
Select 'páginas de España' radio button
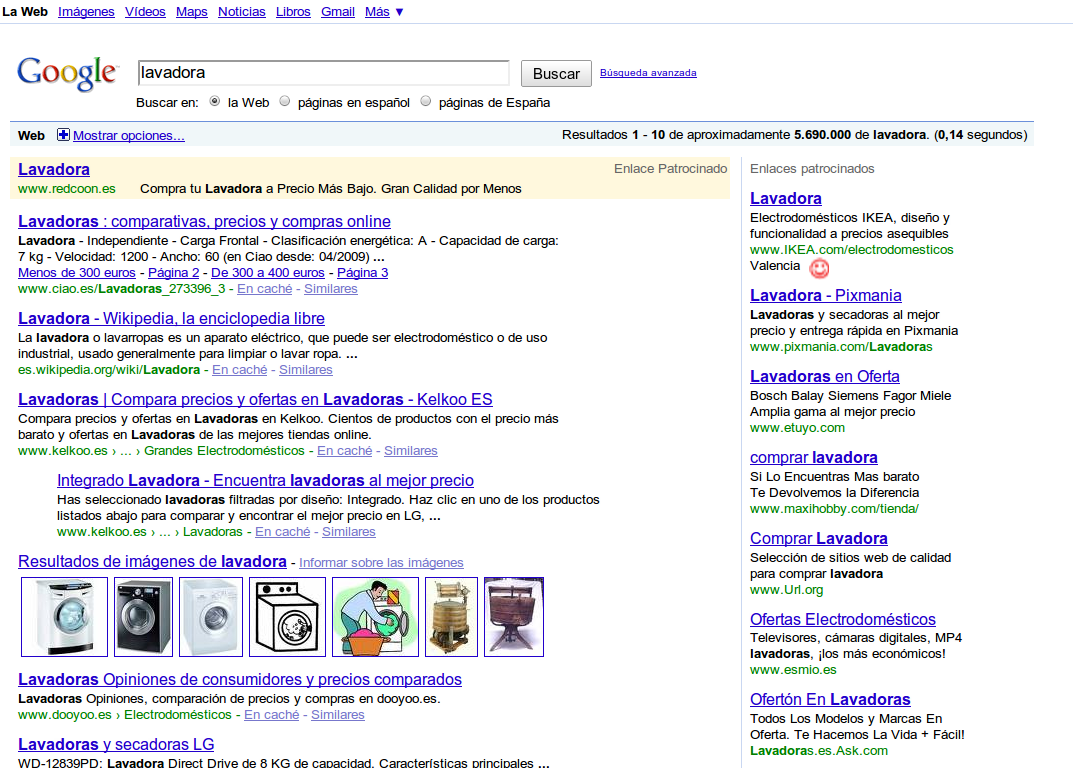point(426,102)
